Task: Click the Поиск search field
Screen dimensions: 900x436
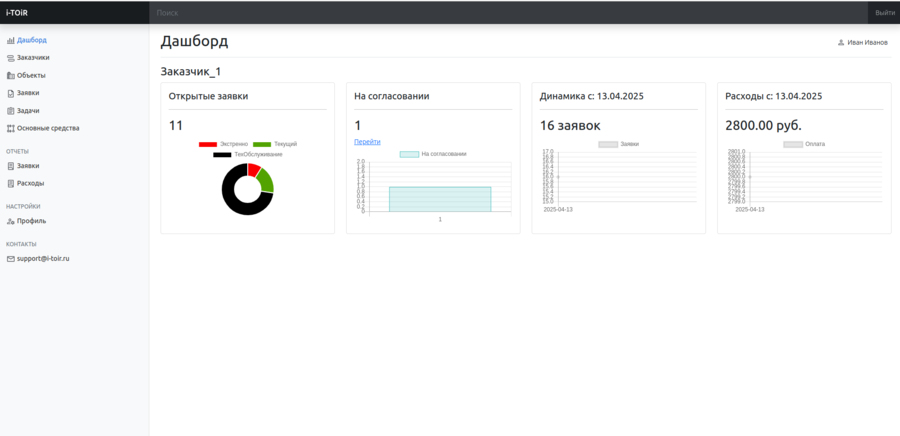Action: click(509, 13)
